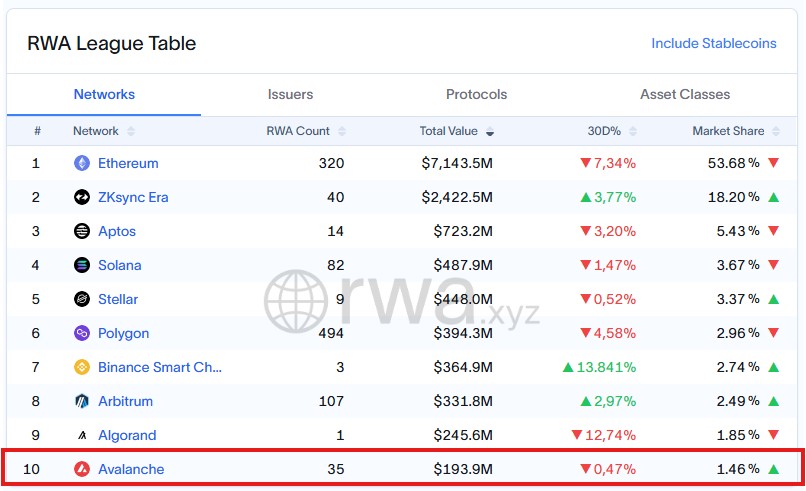The height and width of the screenshot is (491, 806).
Task: Open the Avalanche network link
Action: pyautogui.click(x=131, y=469)
